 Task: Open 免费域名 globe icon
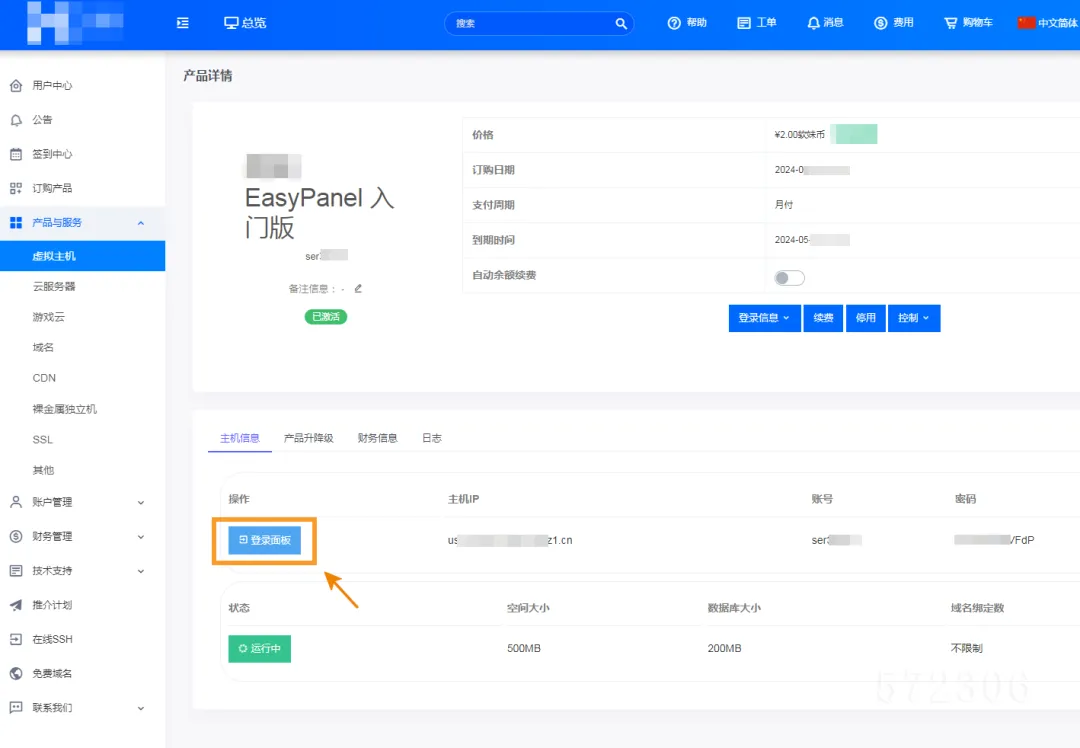[16, 674]
